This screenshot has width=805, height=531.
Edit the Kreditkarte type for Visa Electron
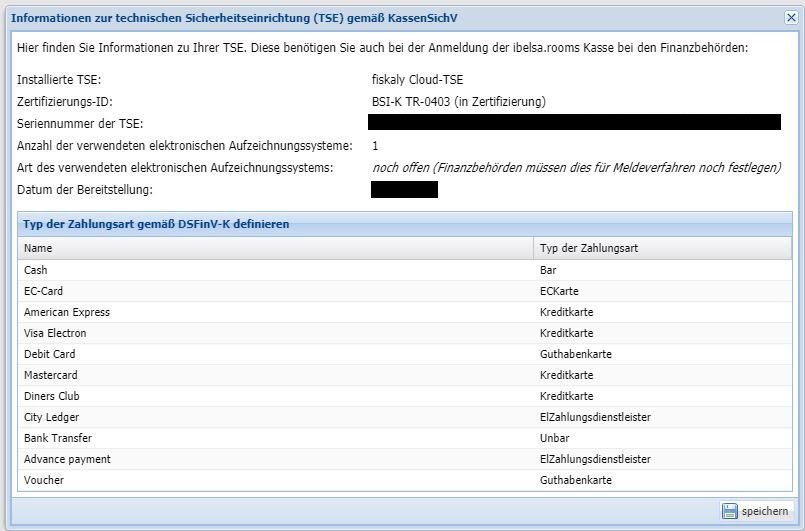pos(566,333)
